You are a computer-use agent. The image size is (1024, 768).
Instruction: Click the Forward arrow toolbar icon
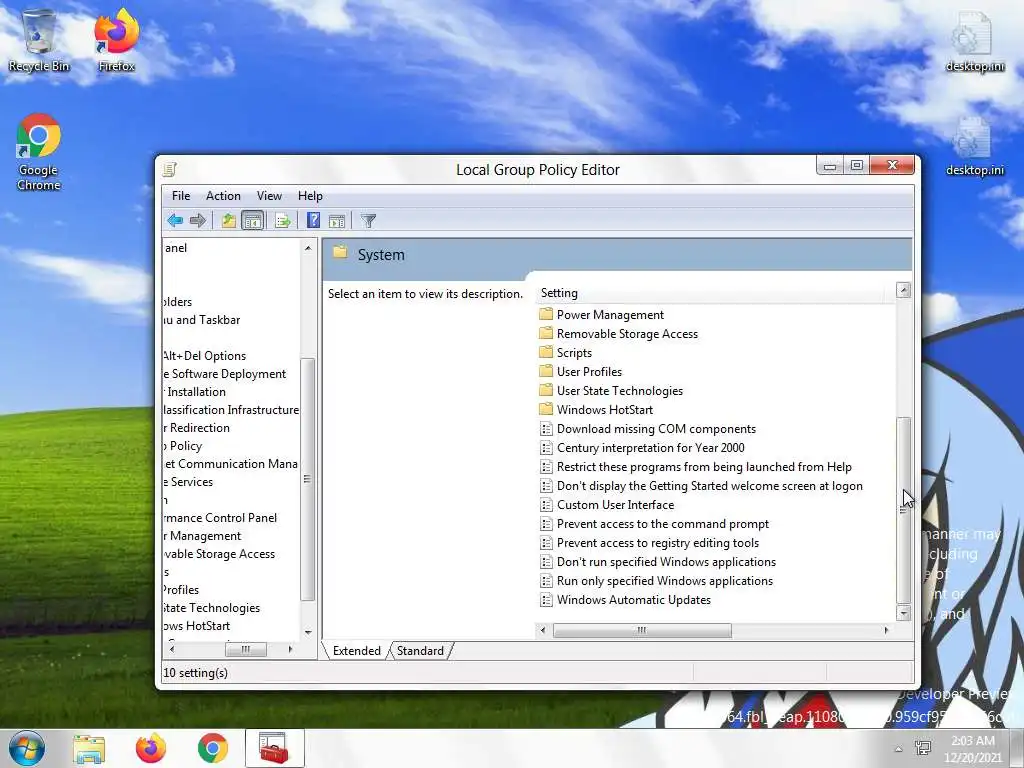(x=197, y=221)
